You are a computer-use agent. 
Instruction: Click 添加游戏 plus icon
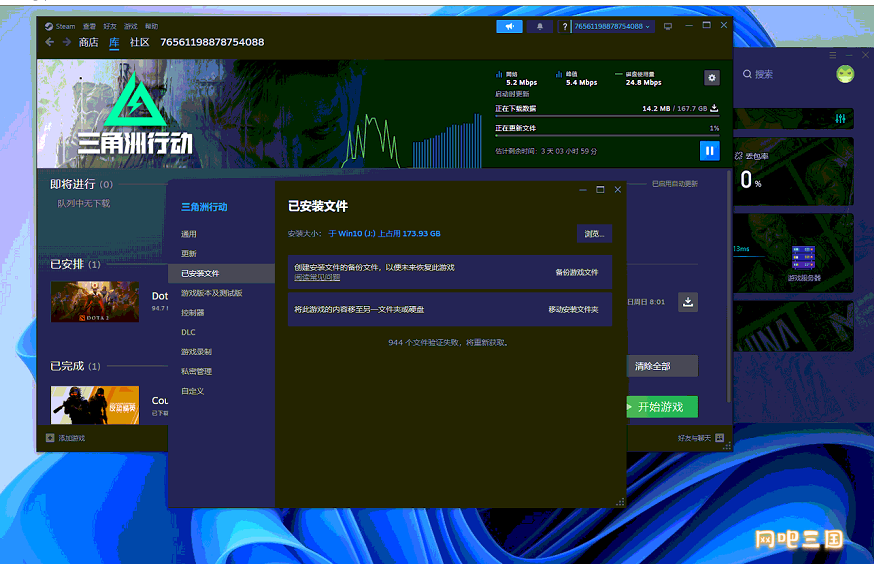click(50, 438)
